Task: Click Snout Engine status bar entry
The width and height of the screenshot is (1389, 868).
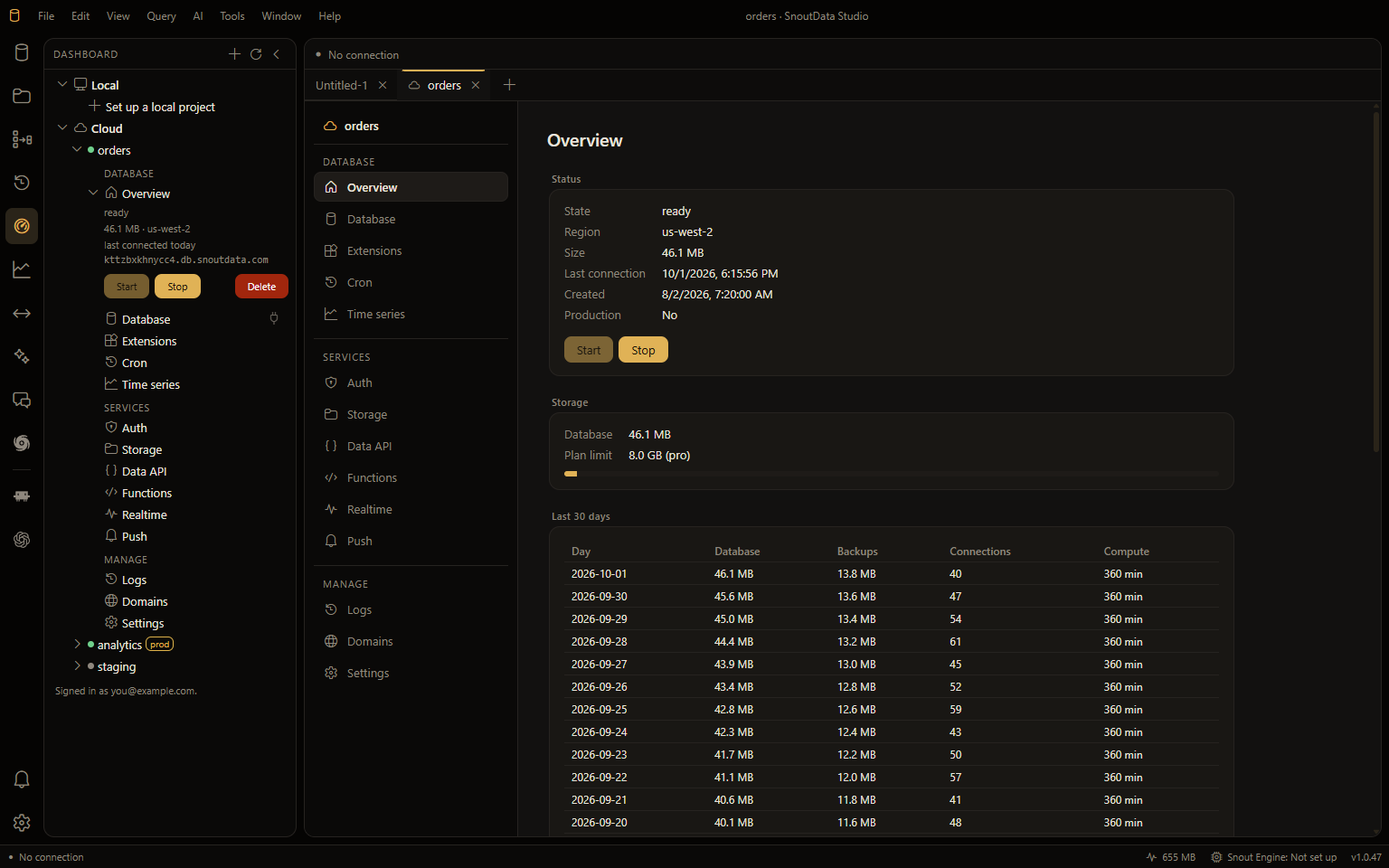Action: (1274, 857)
